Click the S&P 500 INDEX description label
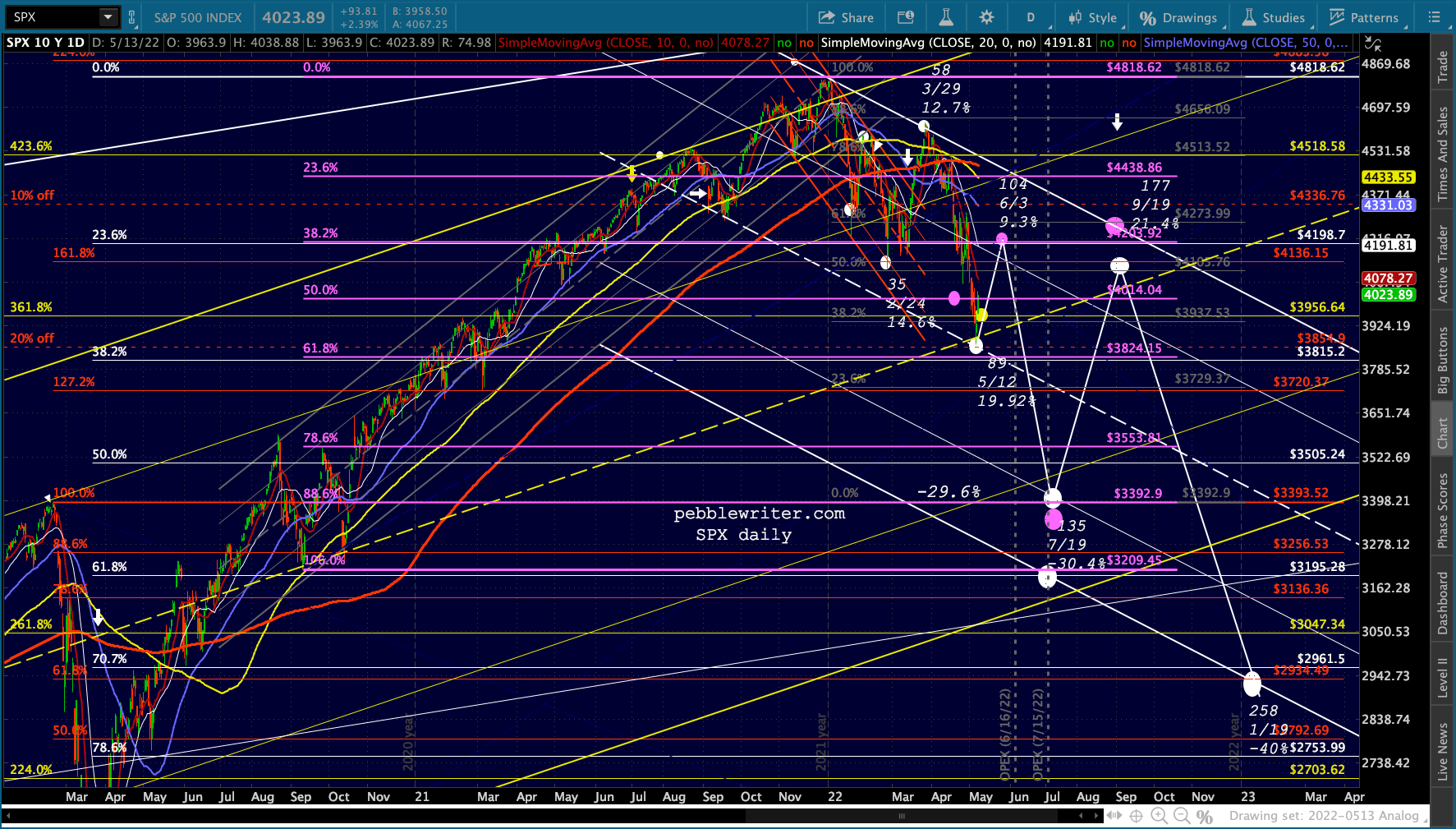This screenshot has height=829, width=1456. 198,17
